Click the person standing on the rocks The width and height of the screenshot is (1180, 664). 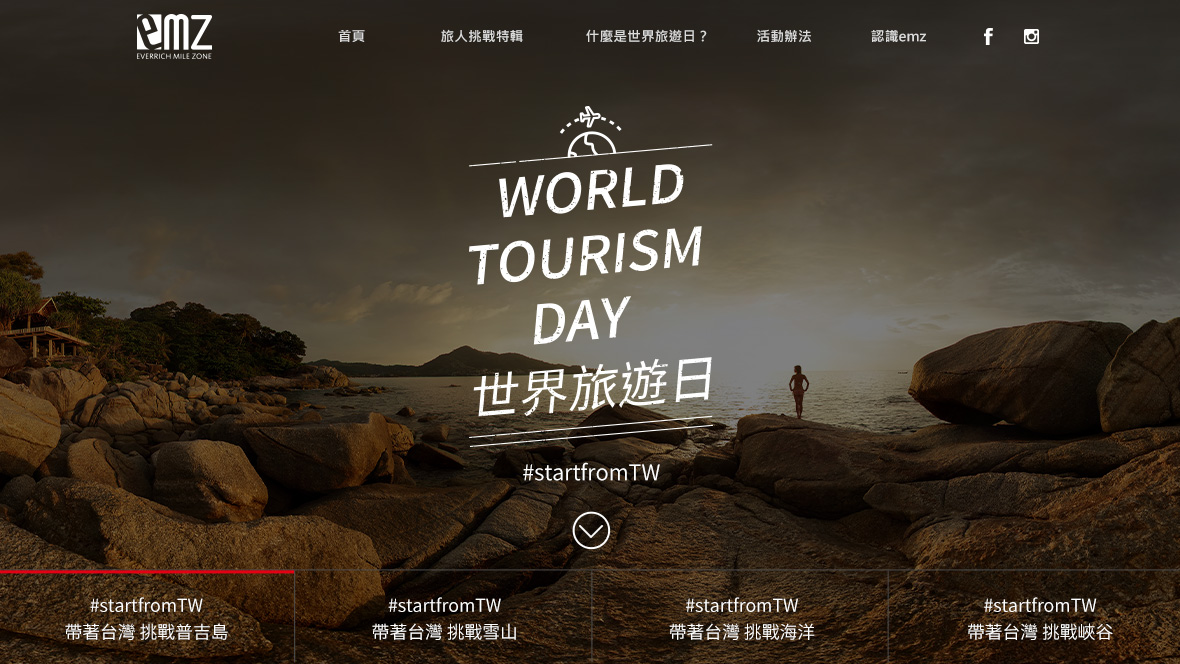click(798, 390)
